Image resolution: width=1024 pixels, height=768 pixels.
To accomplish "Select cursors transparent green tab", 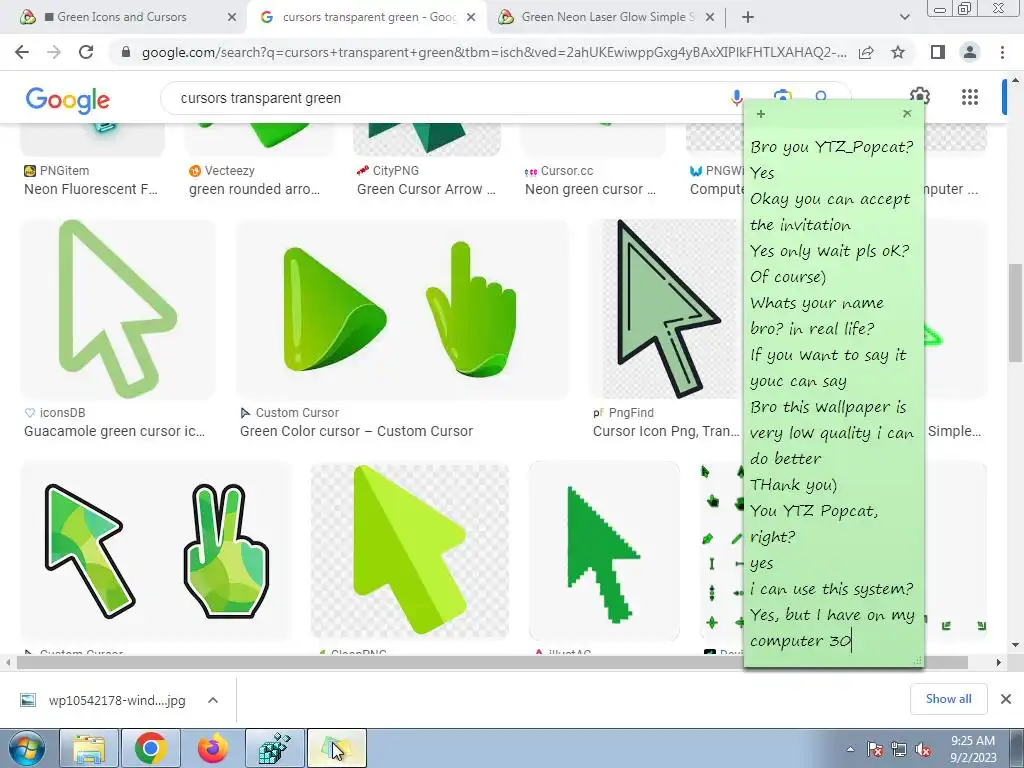I will pos(369,17).
